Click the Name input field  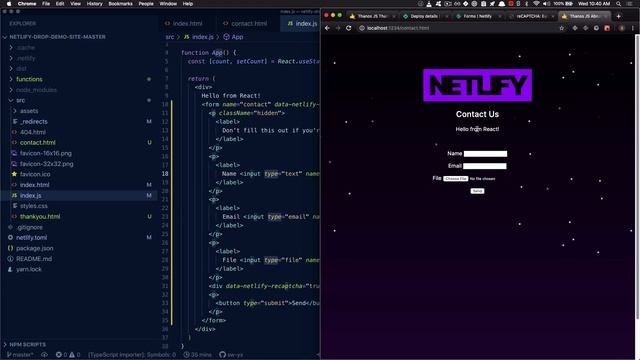pos(485,154)
